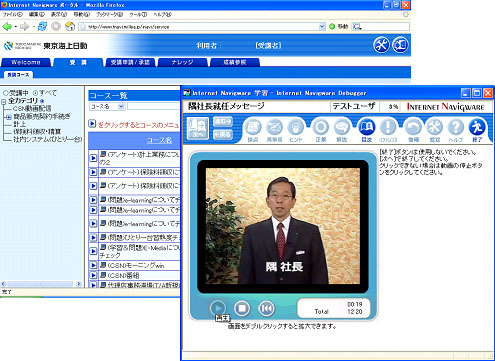Click the video frame showing 隅 社長

(283, 226)
